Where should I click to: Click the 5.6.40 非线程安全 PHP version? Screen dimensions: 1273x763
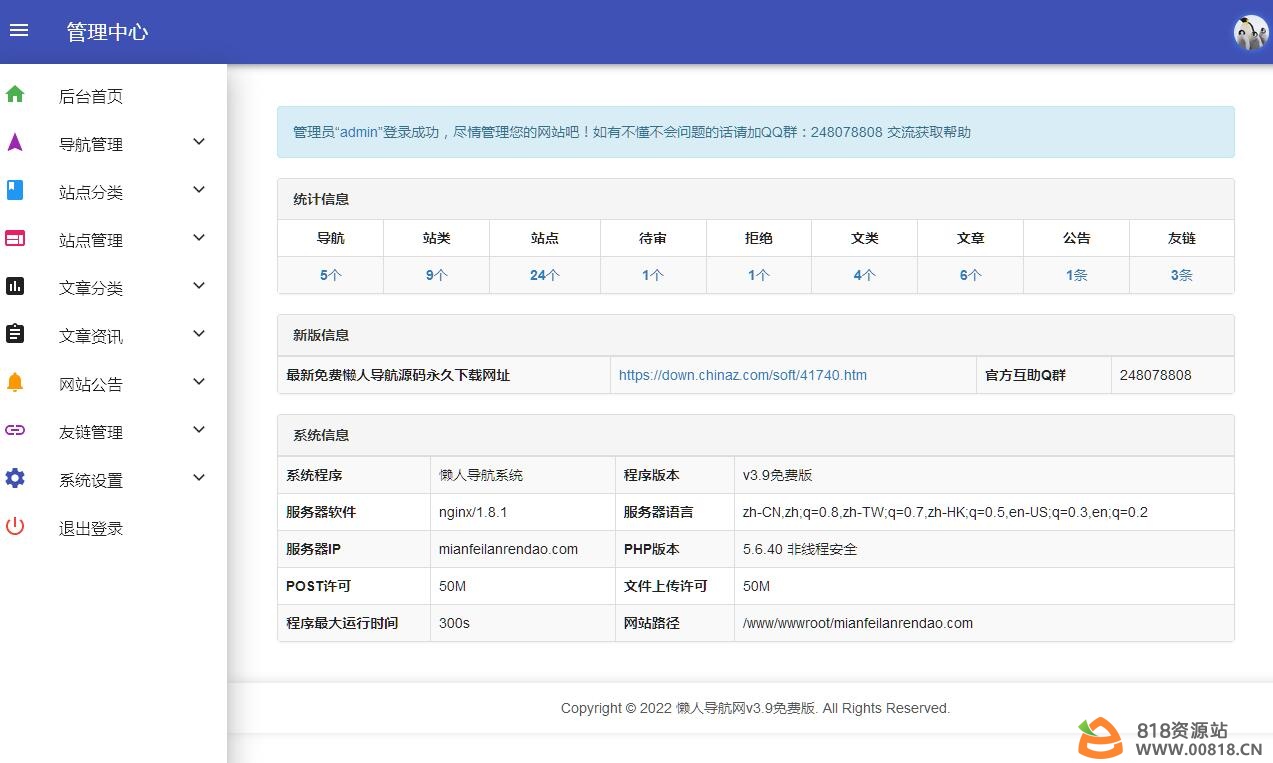(799, 549)
